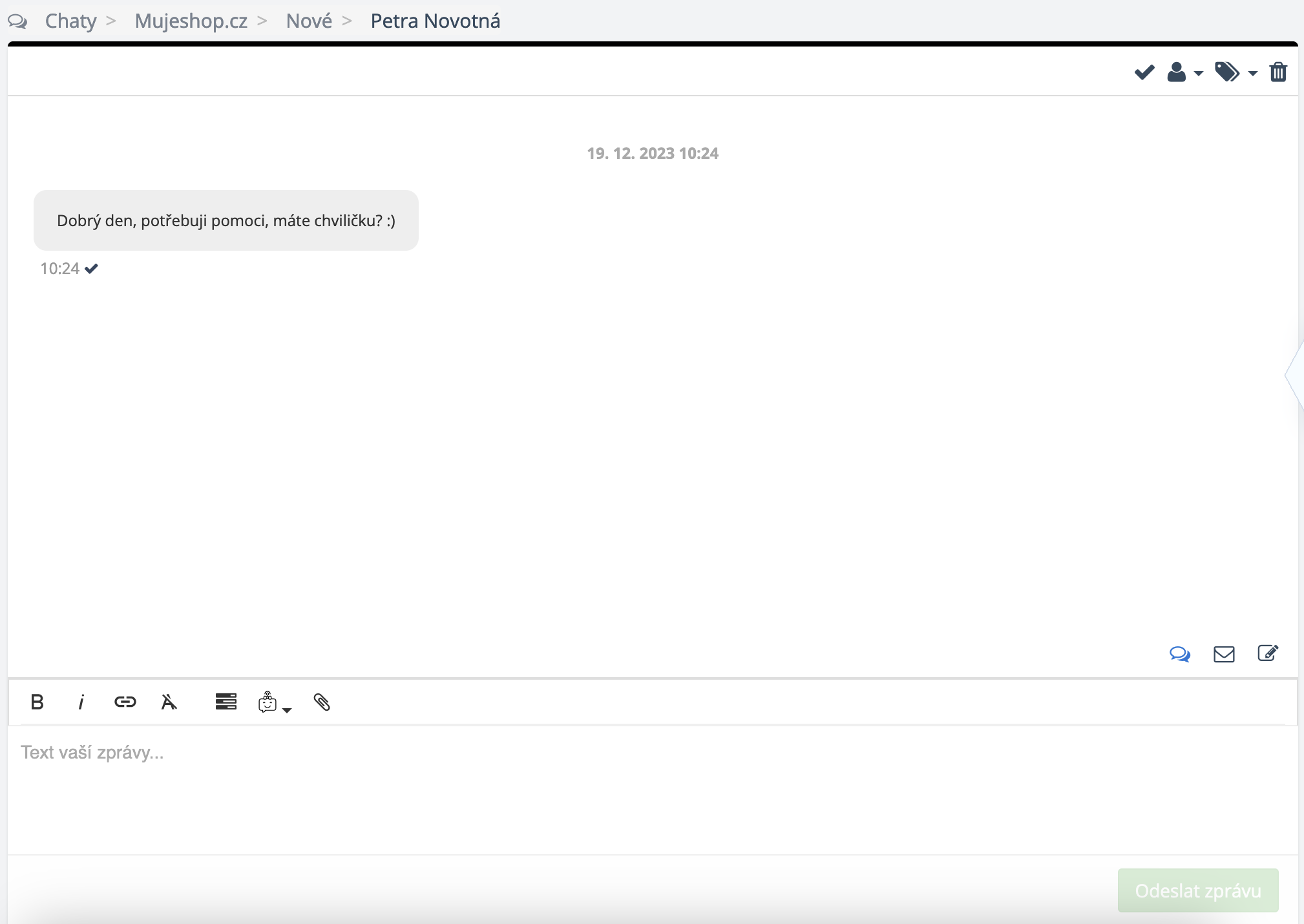Screen dimensions: 1304x924
Task: Switch reply mode to chat message
Action: click(1179, 654)
